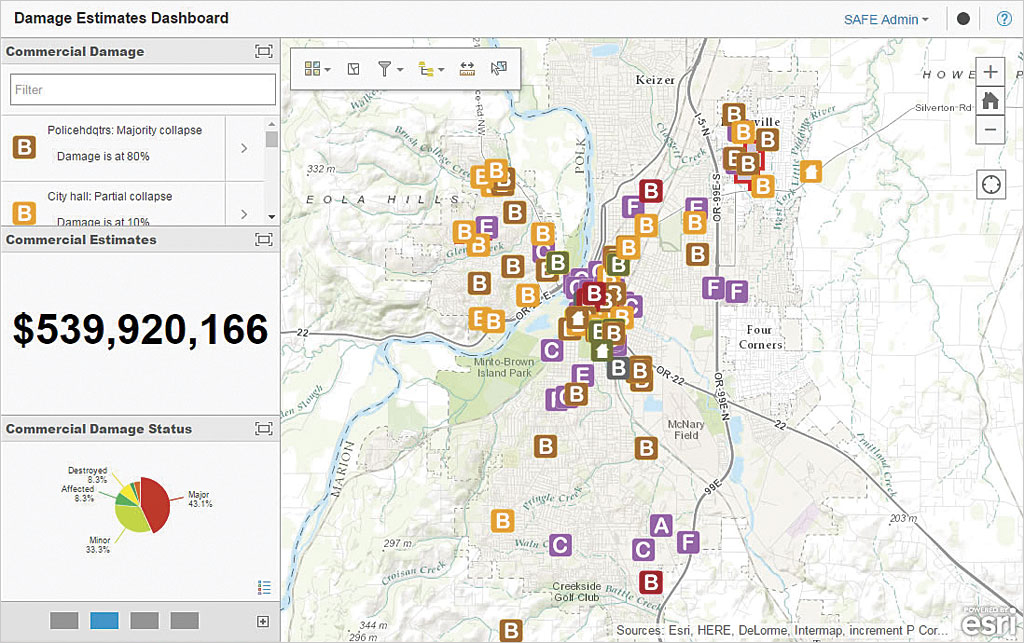Open the help question mark icon
1024x643 pixels.
pos(1004,18)
